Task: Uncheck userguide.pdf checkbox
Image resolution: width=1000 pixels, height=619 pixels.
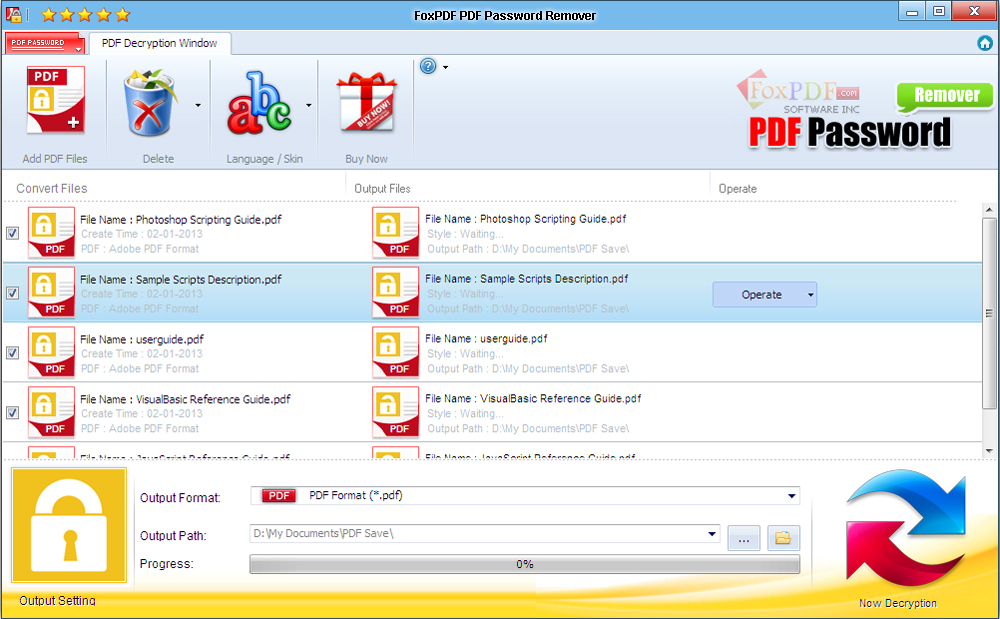Action: 12,353
